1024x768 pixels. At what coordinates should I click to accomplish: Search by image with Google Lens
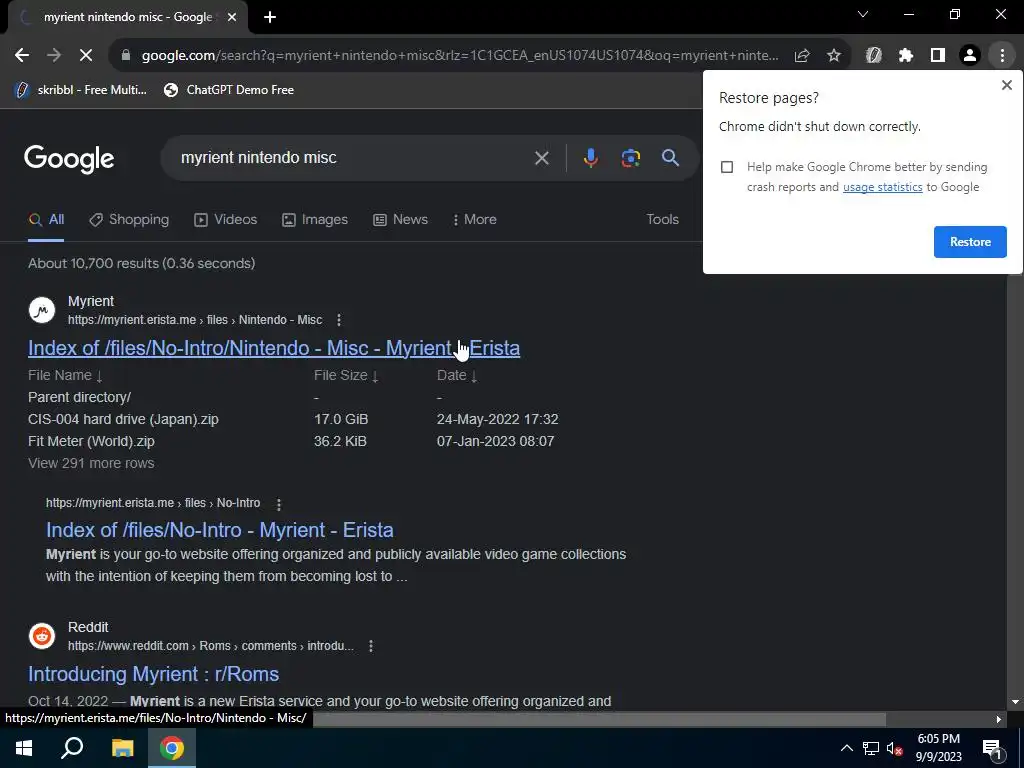(630, 158)
